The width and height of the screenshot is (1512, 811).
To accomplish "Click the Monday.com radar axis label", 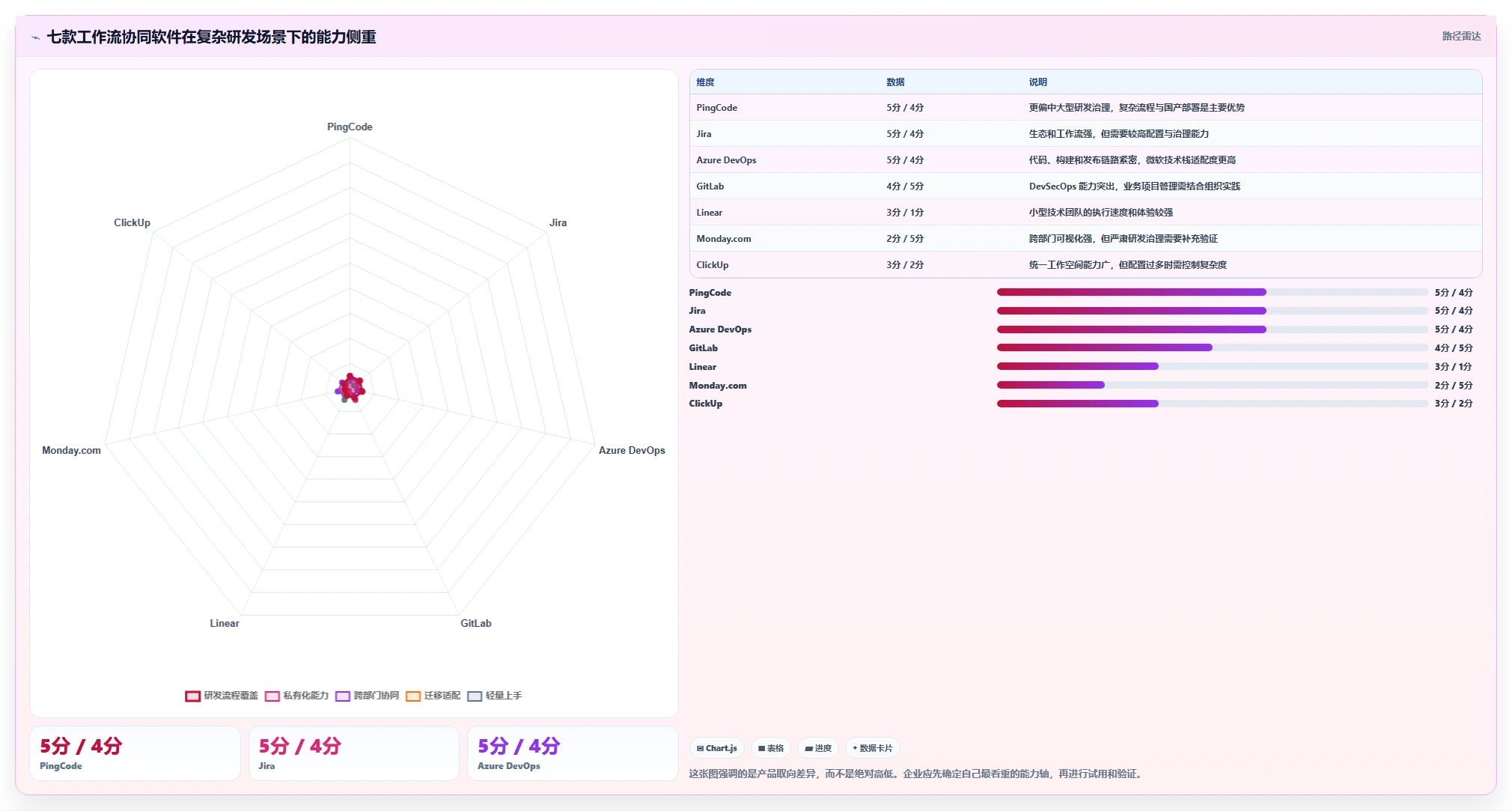I will click(71, 450).
